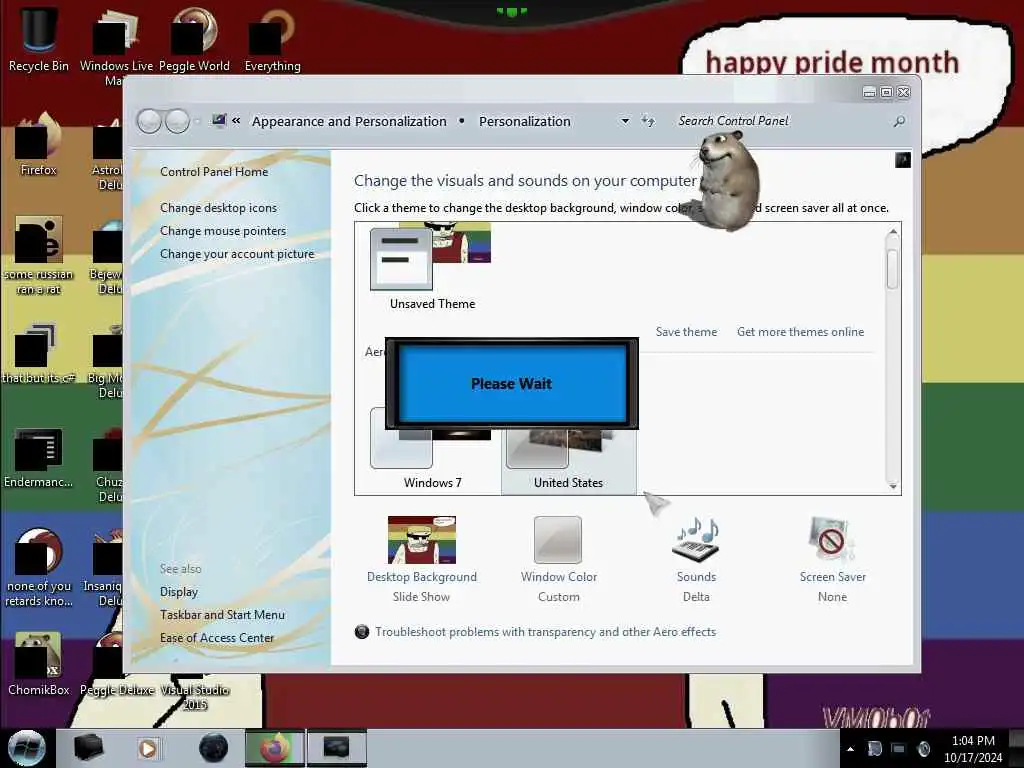Open Control Panel Home link
The width and height of the screenshot is (1024, 768).
214,172
